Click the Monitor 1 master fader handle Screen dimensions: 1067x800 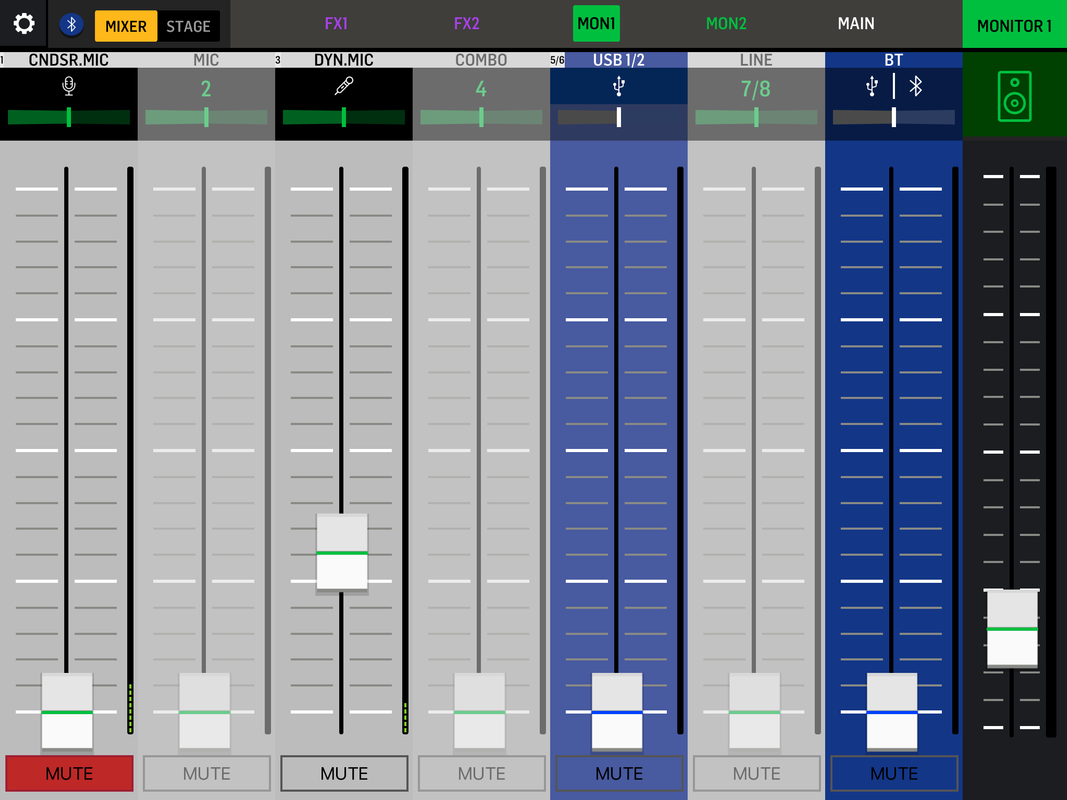click(1013, 629)
